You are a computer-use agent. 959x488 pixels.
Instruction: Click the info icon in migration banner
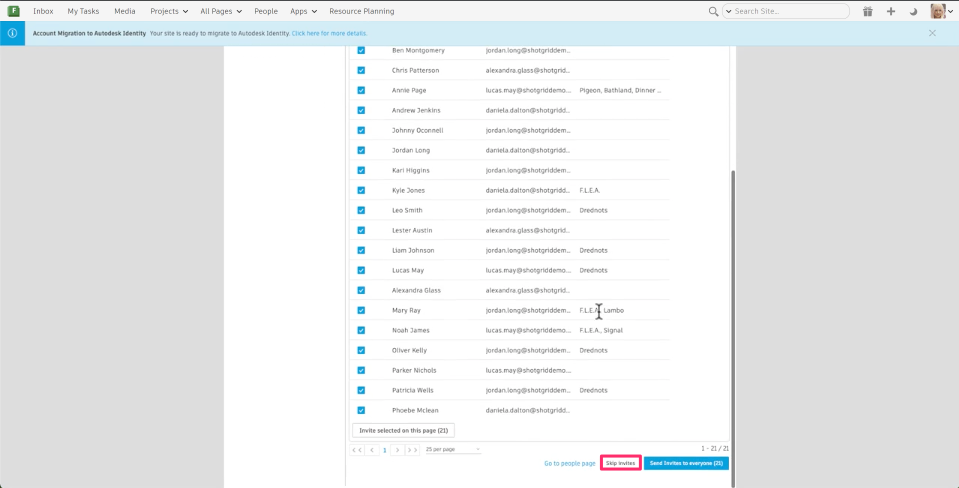pos(12,33)
